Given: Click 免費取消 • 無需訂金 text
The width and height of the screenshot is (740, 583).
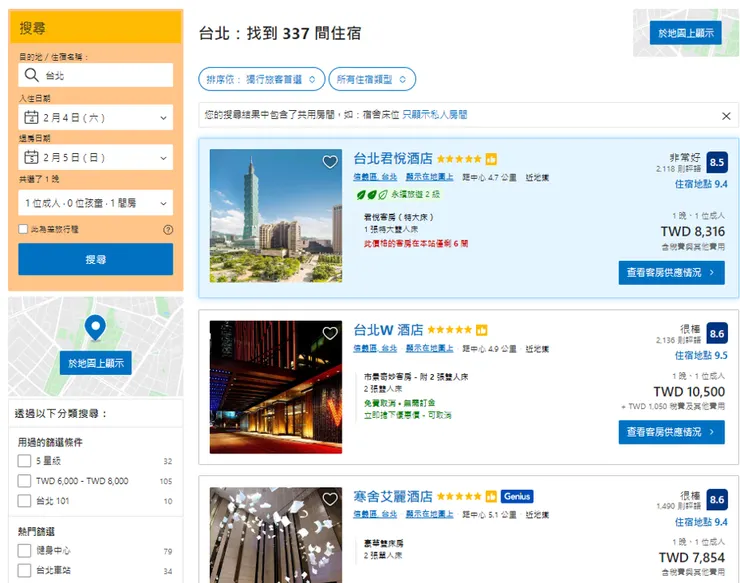Looking at the screenshot, I should point(399,403).
